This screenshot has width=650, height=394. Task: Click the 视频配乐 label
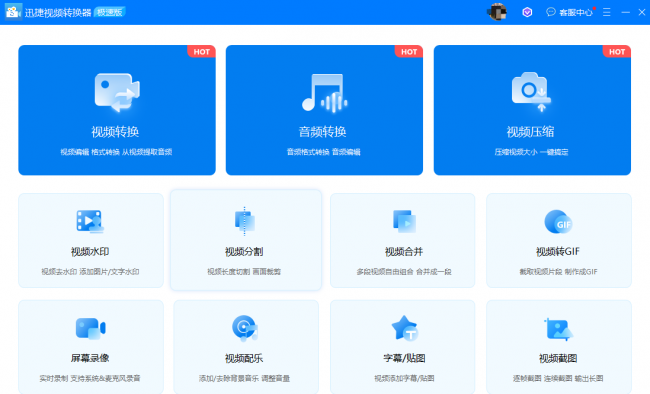pyautogui.click(x=244, y=358)
